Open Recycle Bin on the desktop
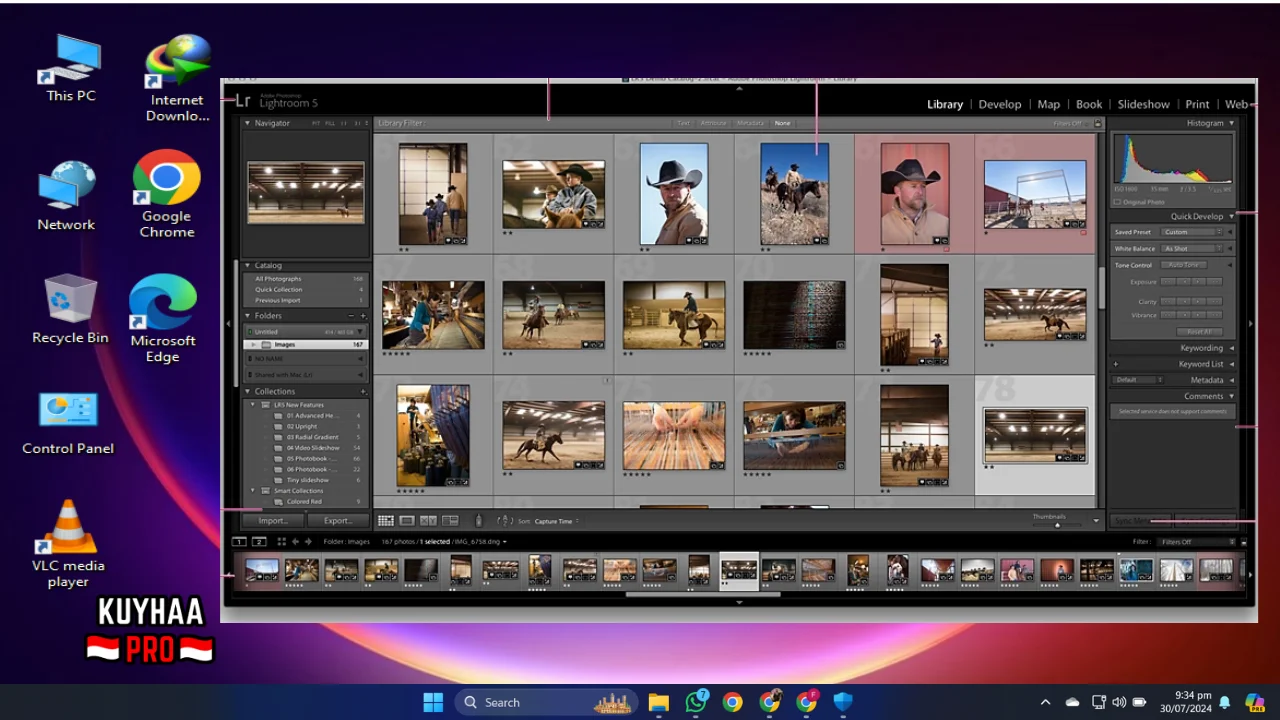The height and width of the screenshot is (720, 1280). 70,310
